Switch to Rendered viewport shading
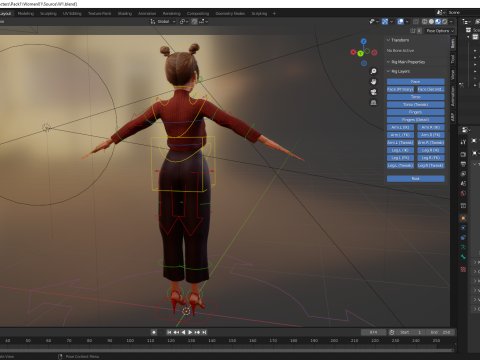480x360 pixels. [444, 22]
